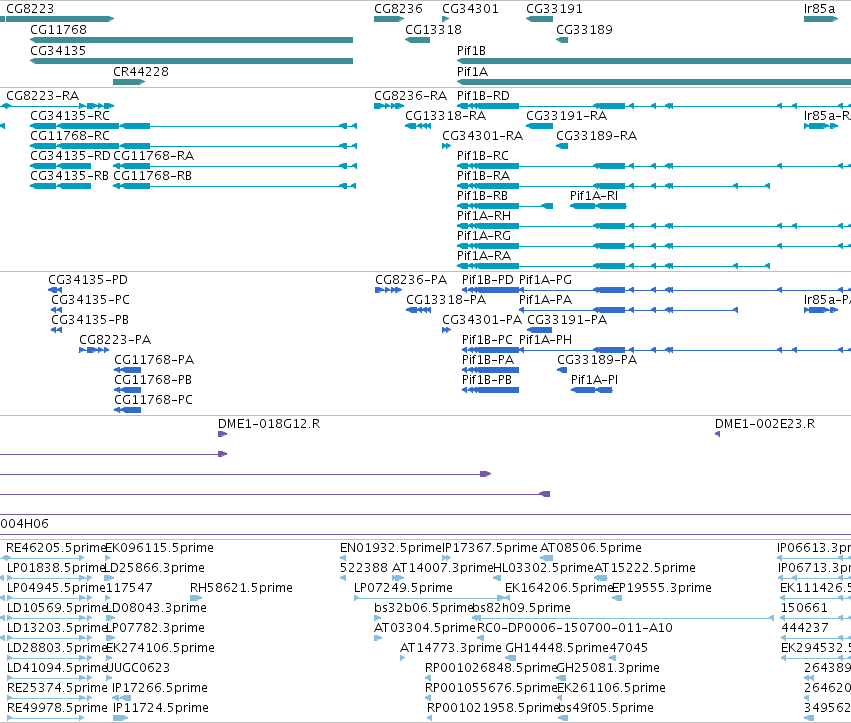This screenshot has width=851, height=723.
Task: Open the CG34135 gene label
Action: coord(58,50)
